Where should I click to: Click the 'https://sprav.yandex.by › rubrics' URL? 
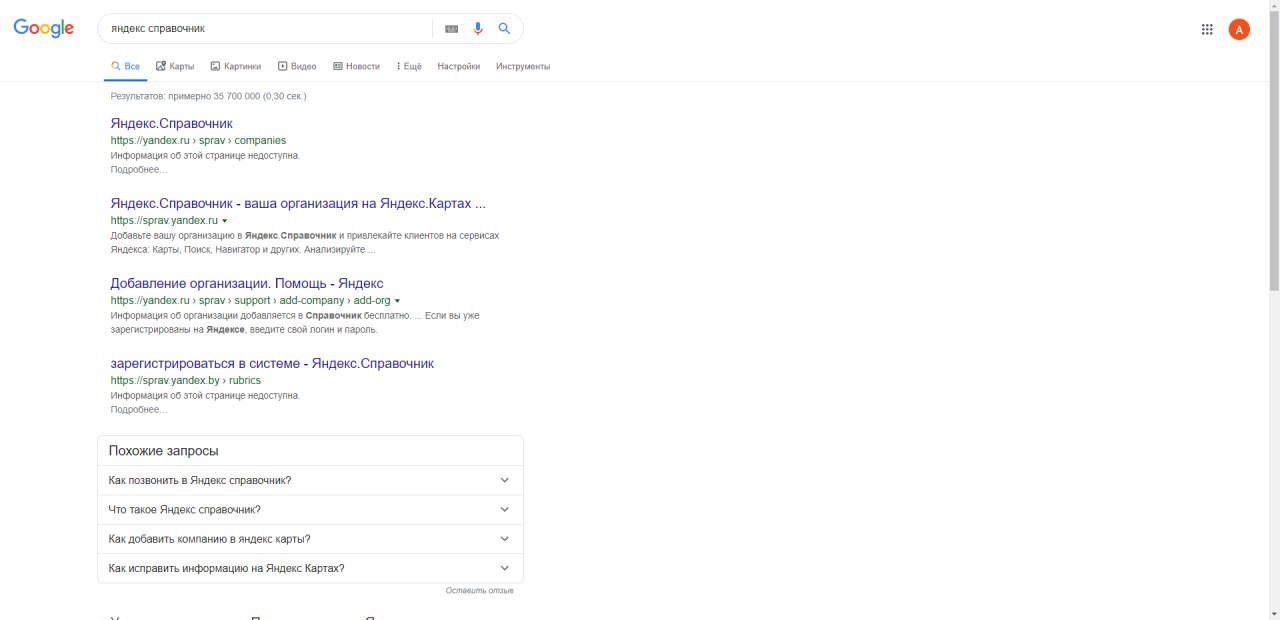pos(186,380)
